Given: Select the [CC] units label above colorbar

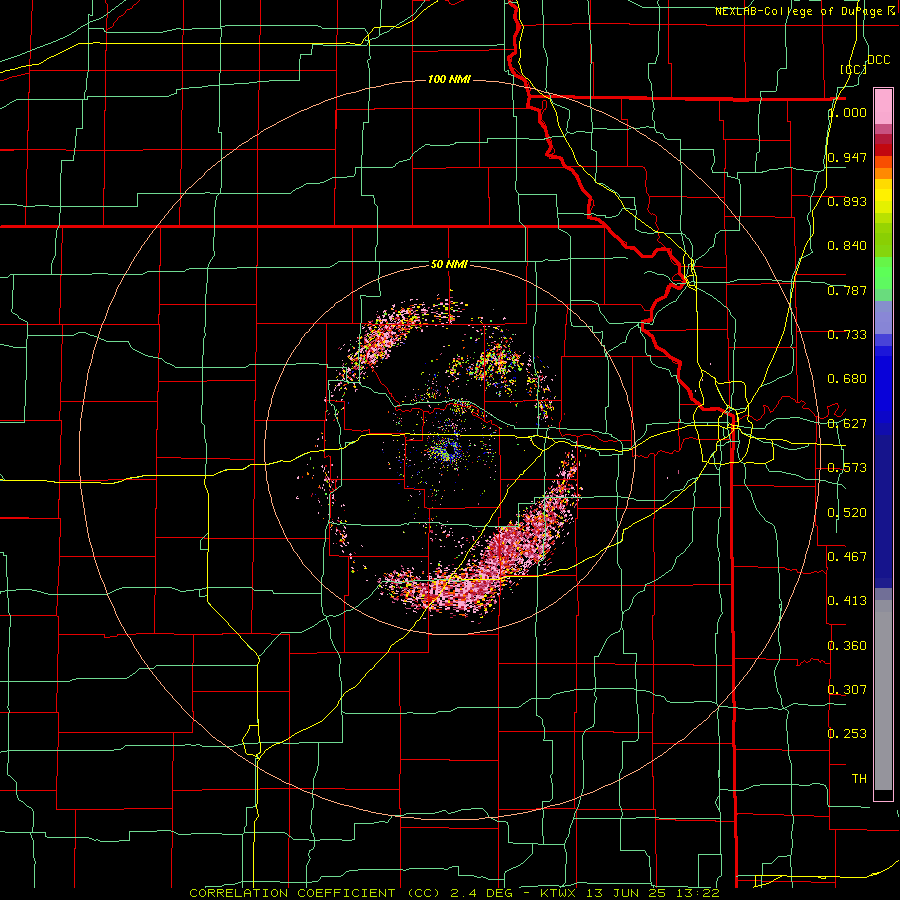Looking at the screenshot, I should [x=854, y=69].
